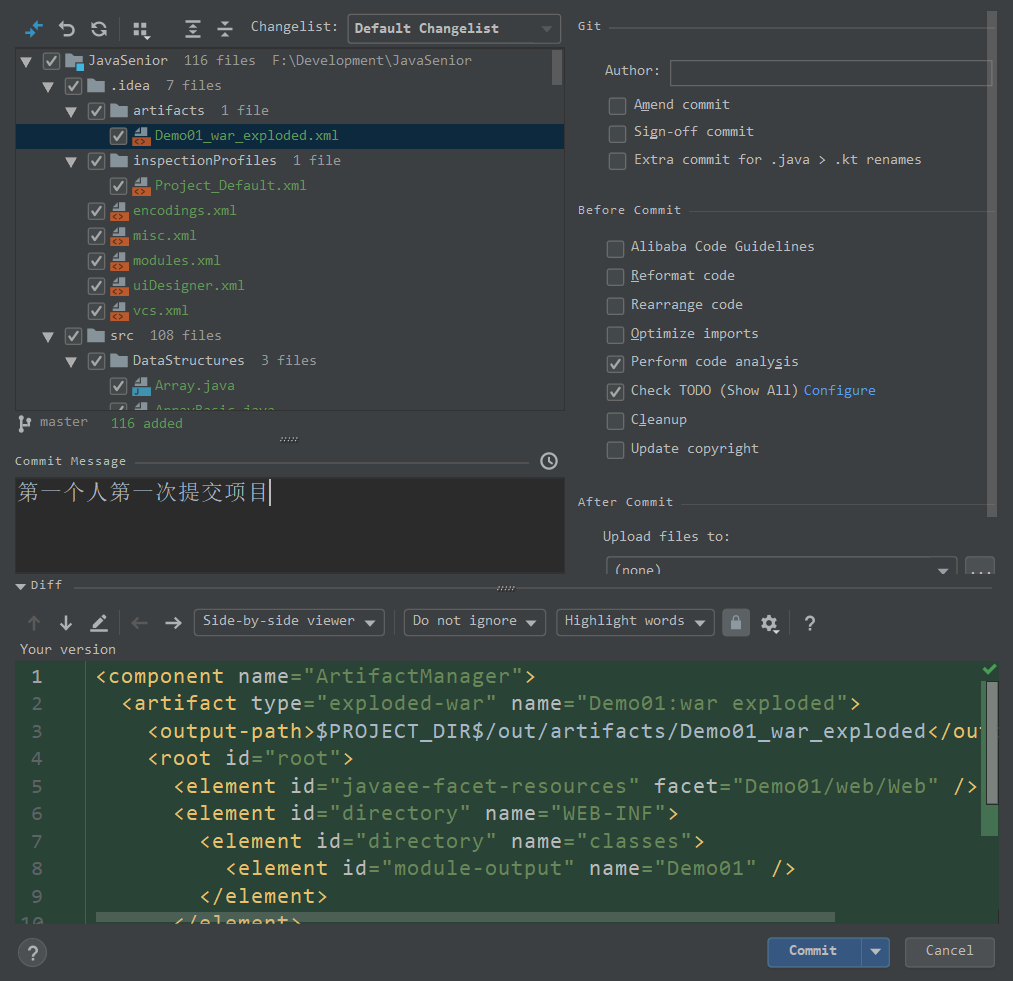Open the Side-by-side viewer dropdown
Screen dimensions: 1013x981
(x=289, y=622)
